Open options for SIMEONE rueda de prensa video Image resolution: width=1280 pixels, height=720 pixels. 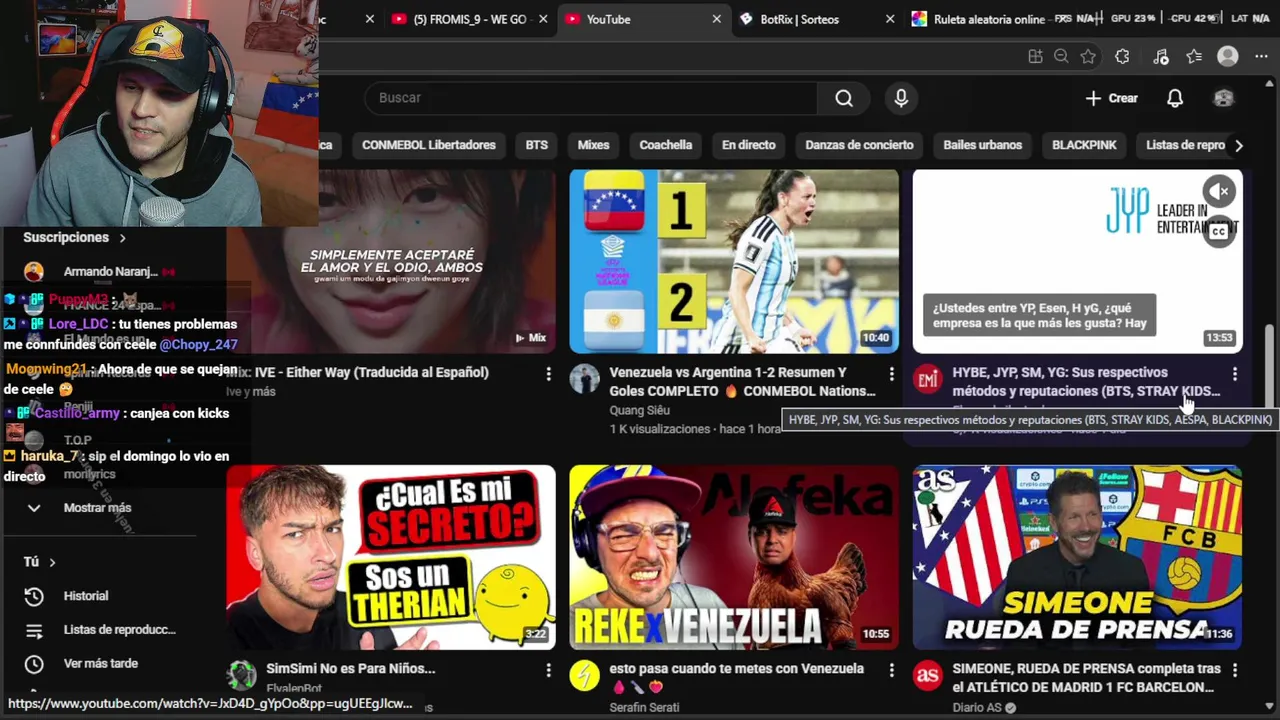click(x=1235, y=670)
